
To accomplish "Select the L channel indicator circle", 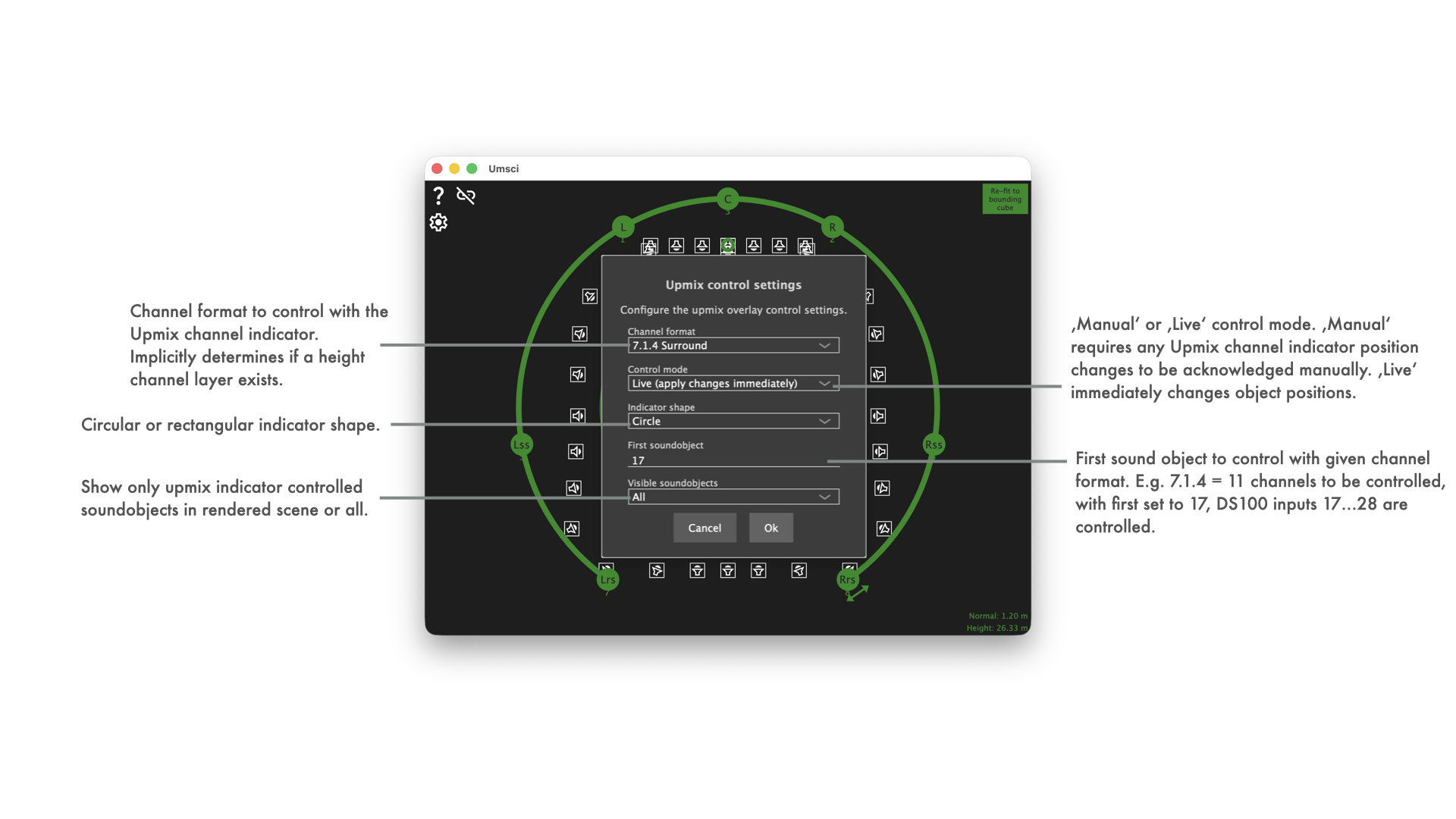I will [x=623, y=227].
